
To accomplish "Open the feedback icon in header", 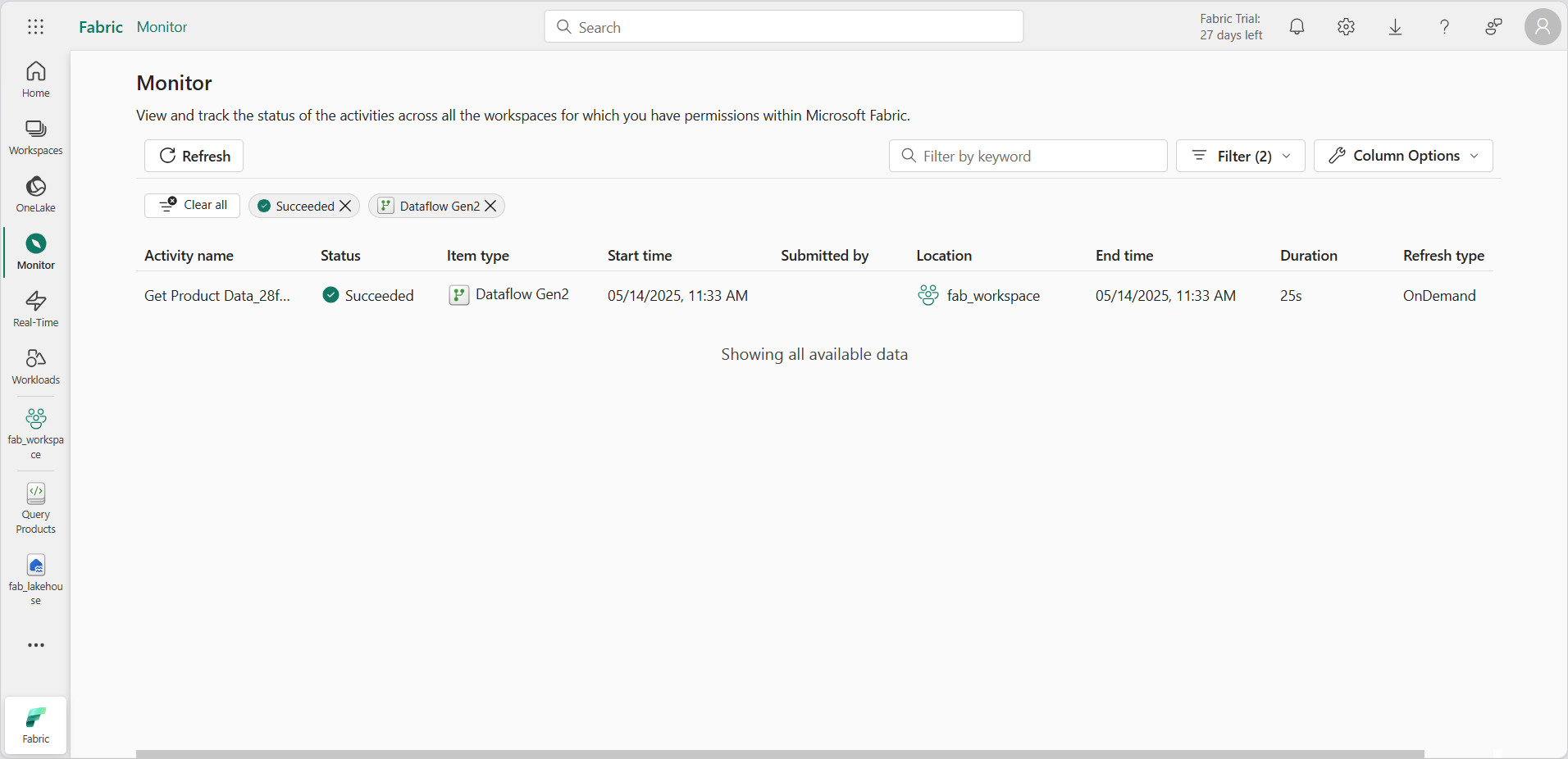I will [1493, 27].
